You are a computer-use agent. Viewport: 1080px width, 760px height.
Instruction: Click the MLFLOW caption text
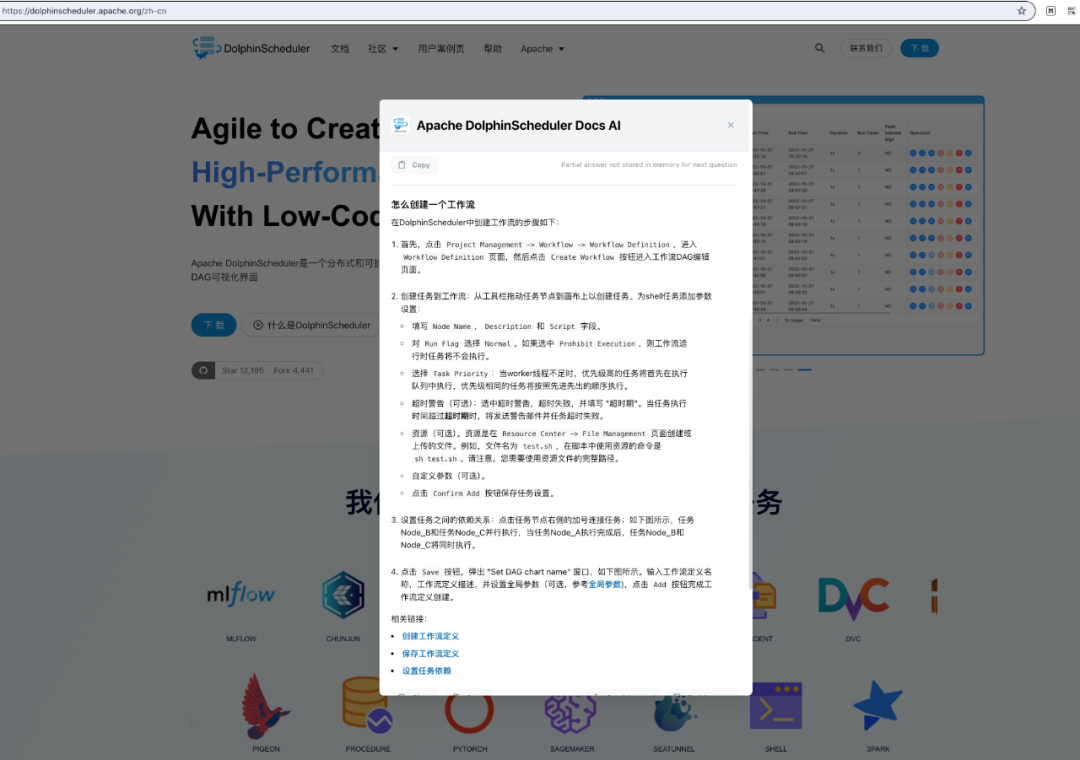(x=241, y=639)
